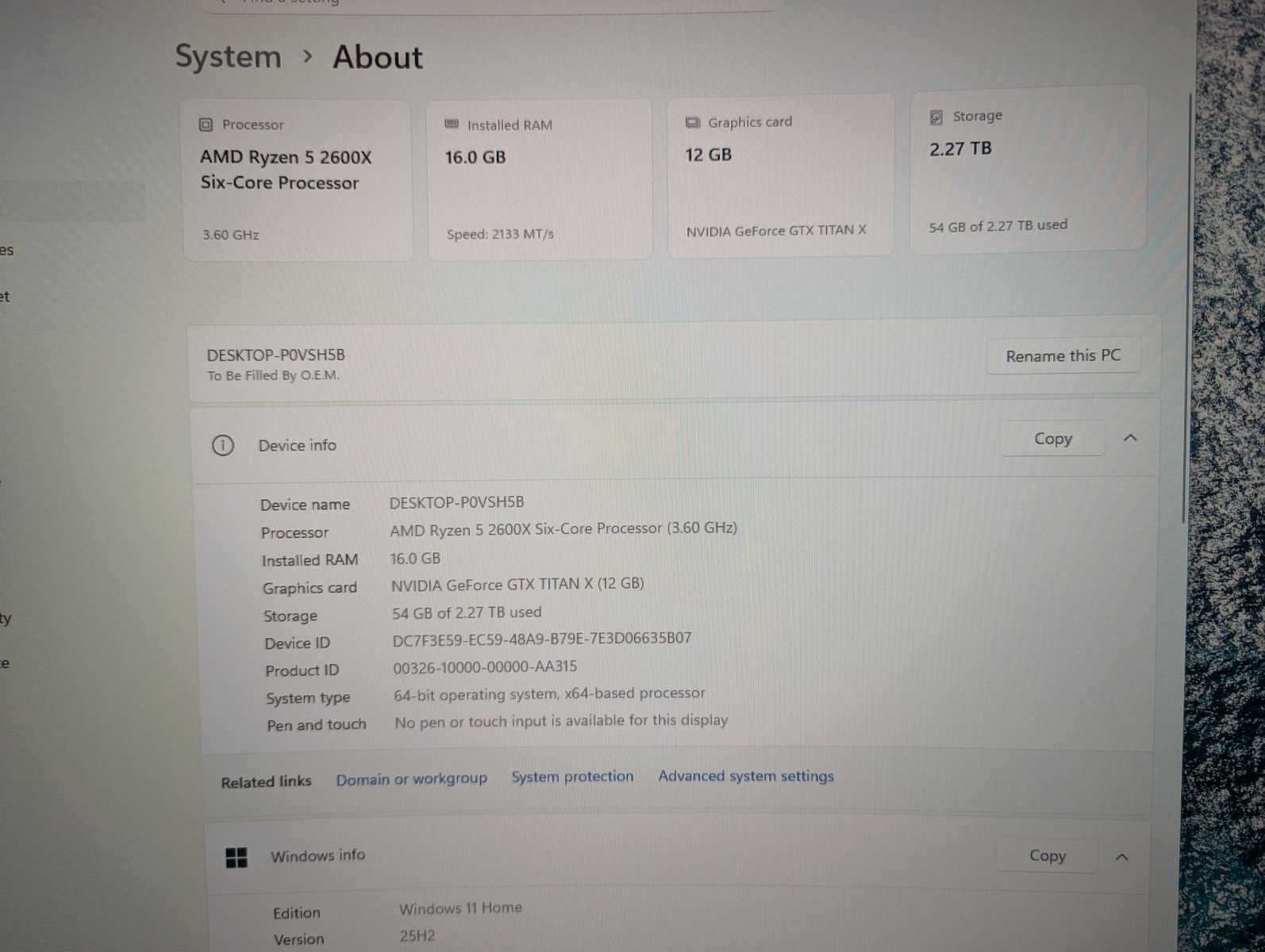Viewport: 1265px width, 952px height.
Task: Click the Windows logo beside Windows info
Action: click(x=236, y=857)
